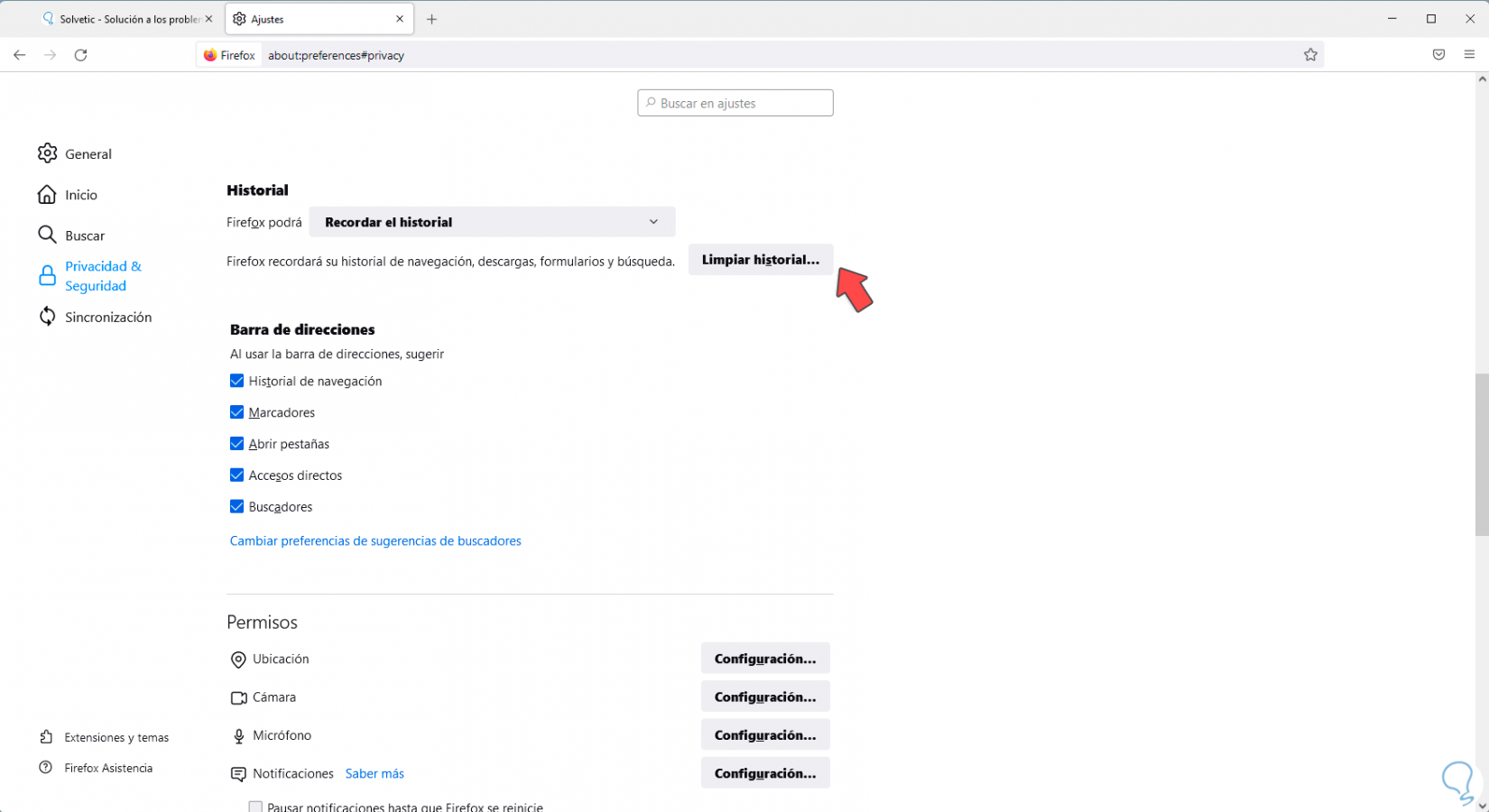
Task: Open the Pocket save icon
Action: coord(1438,55)
